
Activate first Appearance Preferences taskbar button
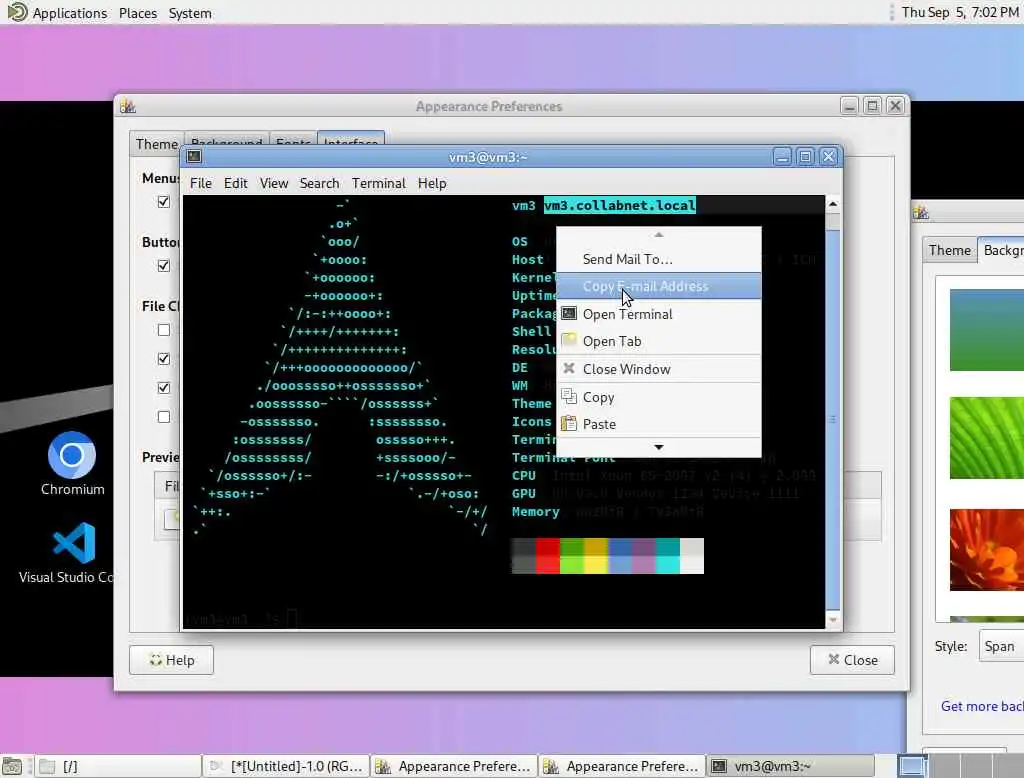tap(455, 766)
